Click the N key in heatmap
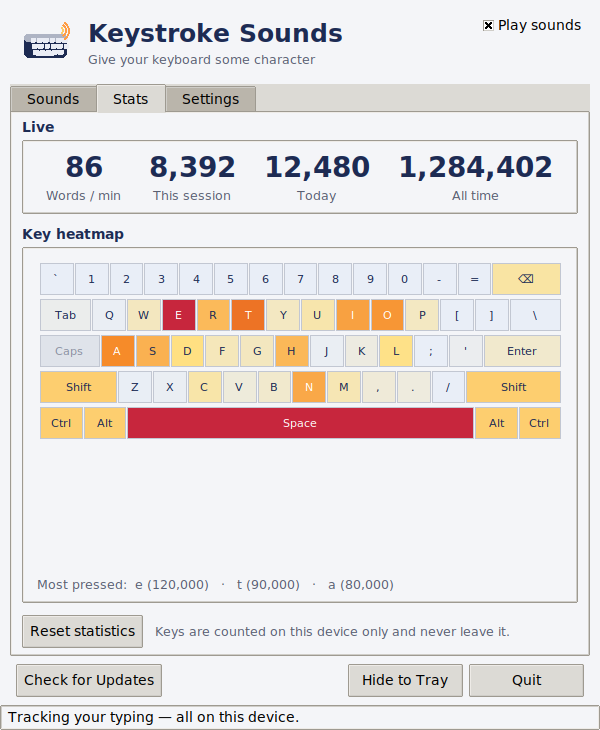Screen dimensions: 600x730 309,387
